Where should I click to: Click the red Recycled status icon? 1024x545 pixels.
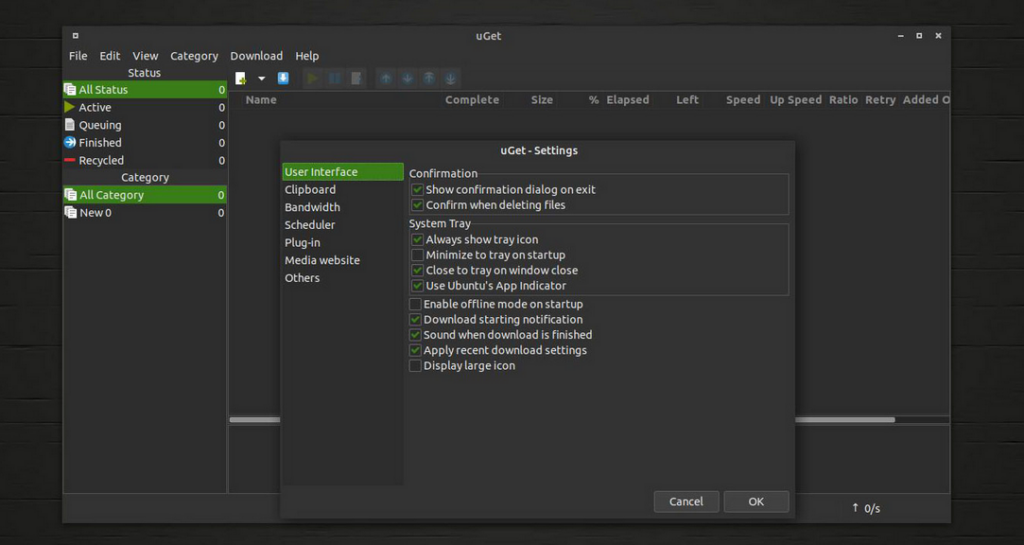(70, 160)
